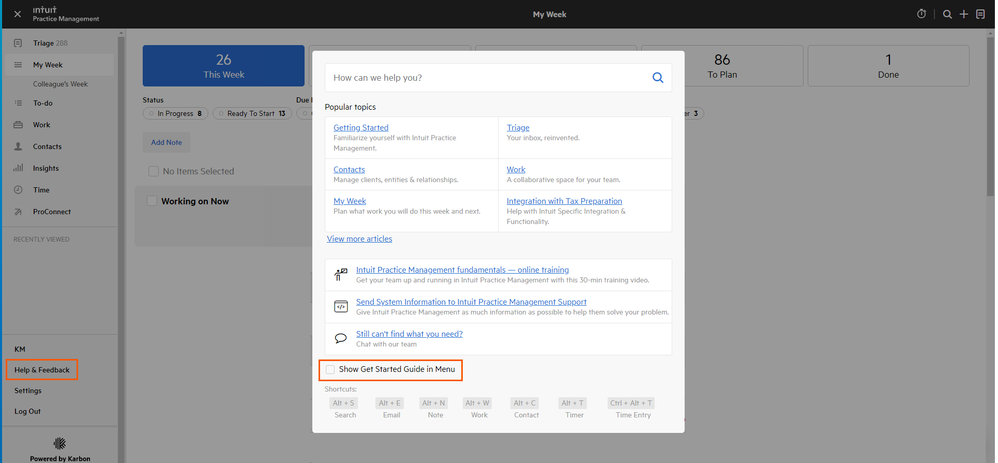Enable Show Get Started Guide in Menu
998x463 pixels.
pyautogui.click(x=330, y=370)
